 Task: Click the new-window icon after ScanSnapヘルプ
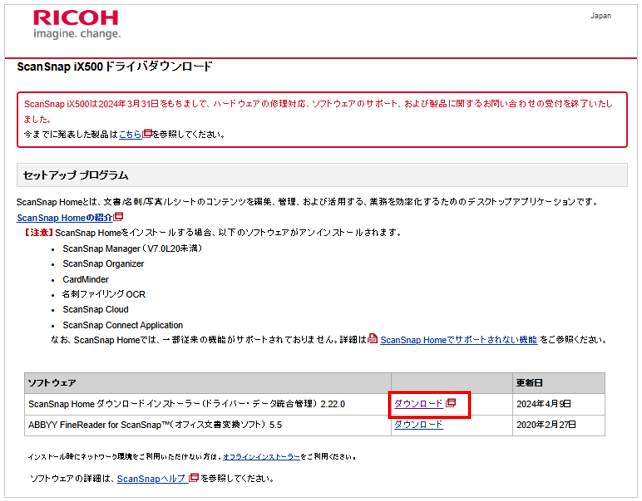(194, 477)
